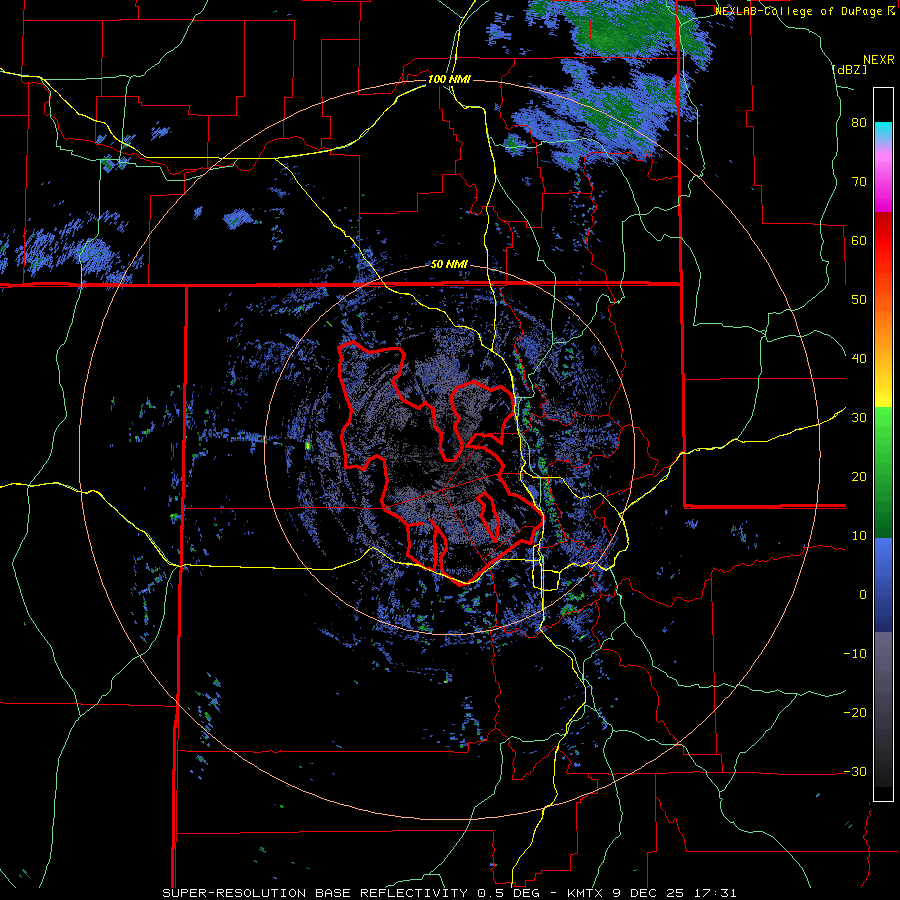Click the 50 NMI range ring label
Screen dimensions: 900x900
pos(449,265)
